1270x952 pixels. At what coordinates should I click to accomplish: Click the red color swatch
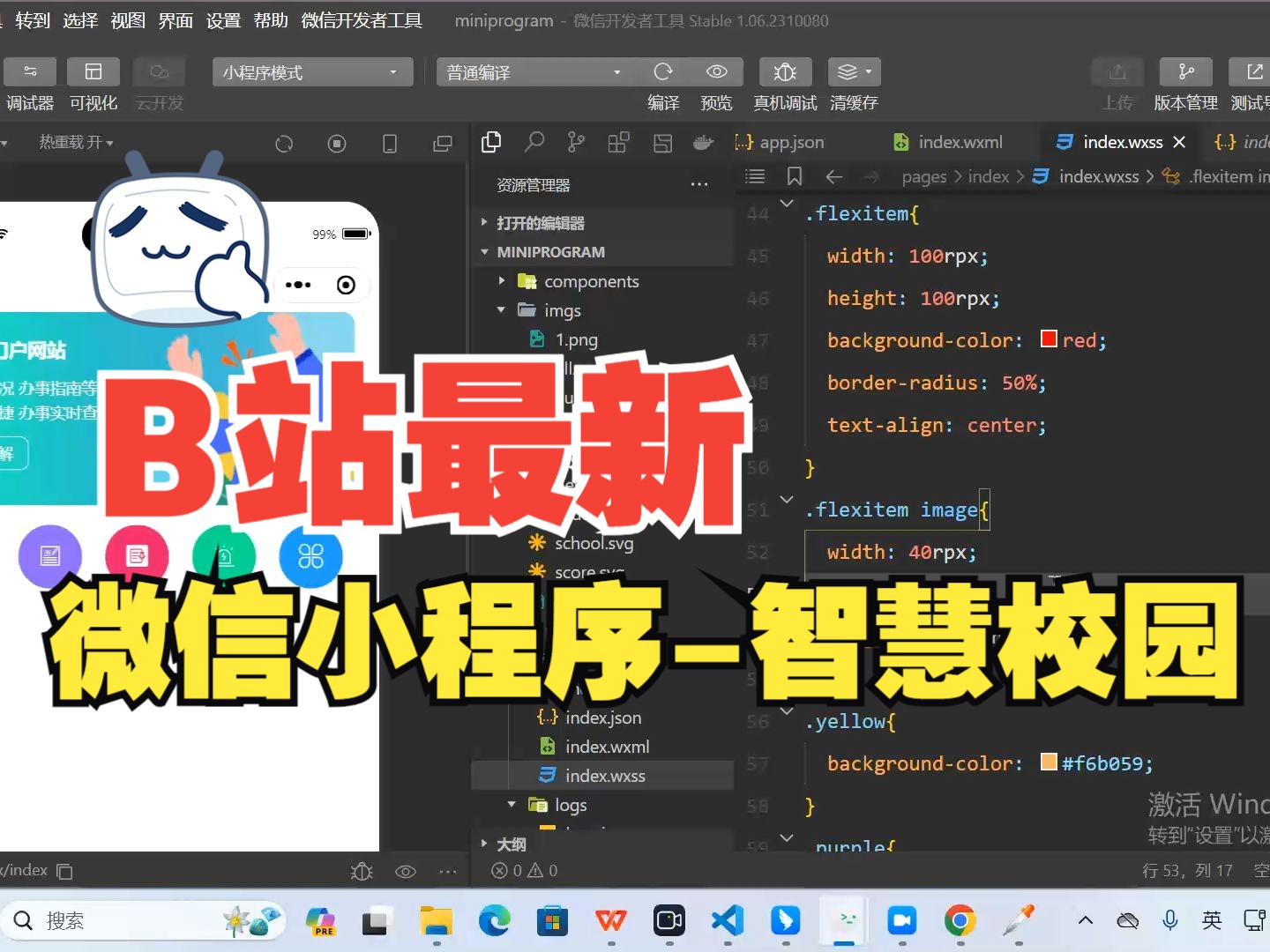pyautogui.click(x=1049, y=339)
